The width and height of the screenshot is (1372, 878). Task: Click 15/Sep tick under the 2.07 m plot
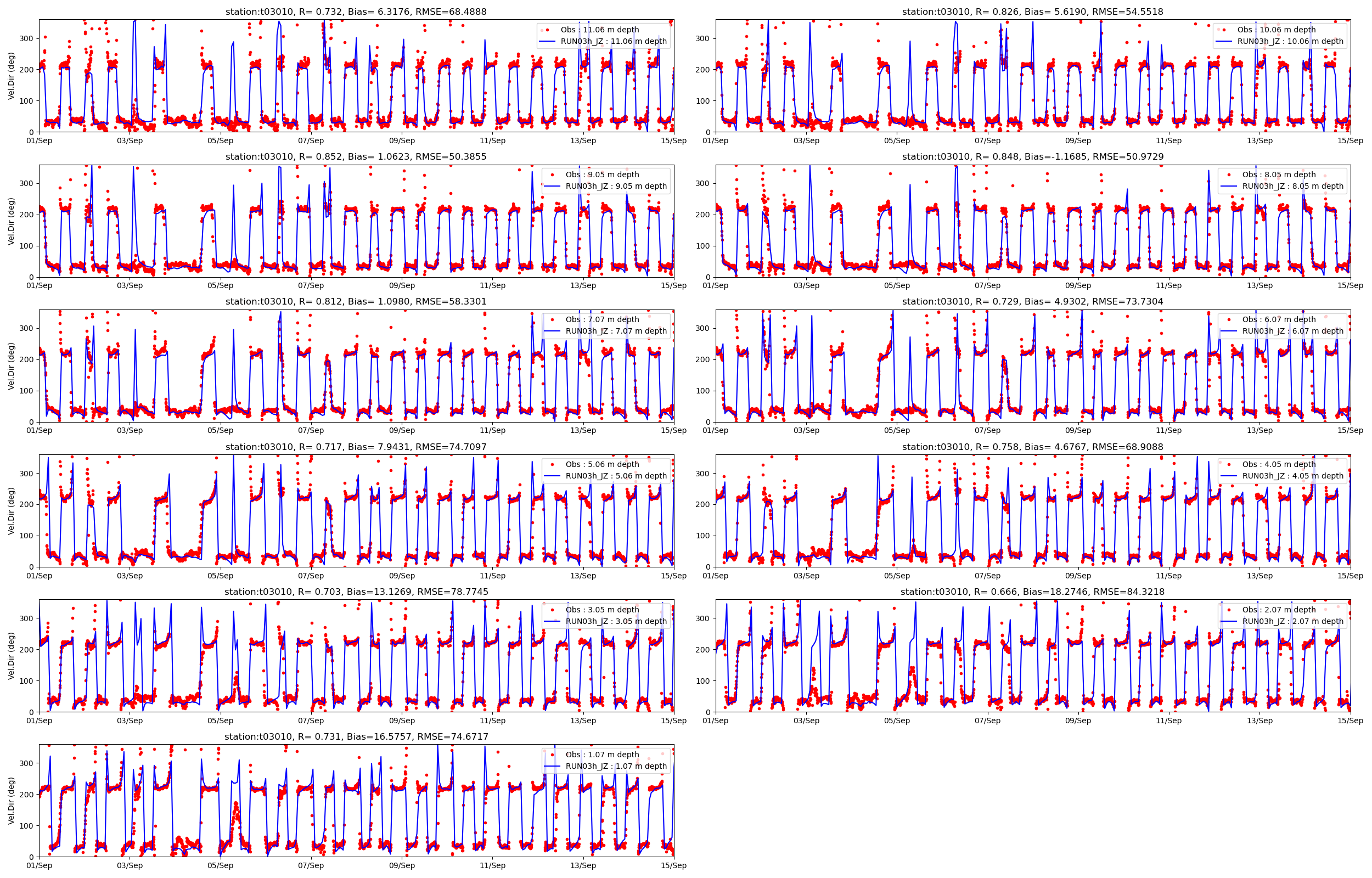click(x=1351, y=721)
